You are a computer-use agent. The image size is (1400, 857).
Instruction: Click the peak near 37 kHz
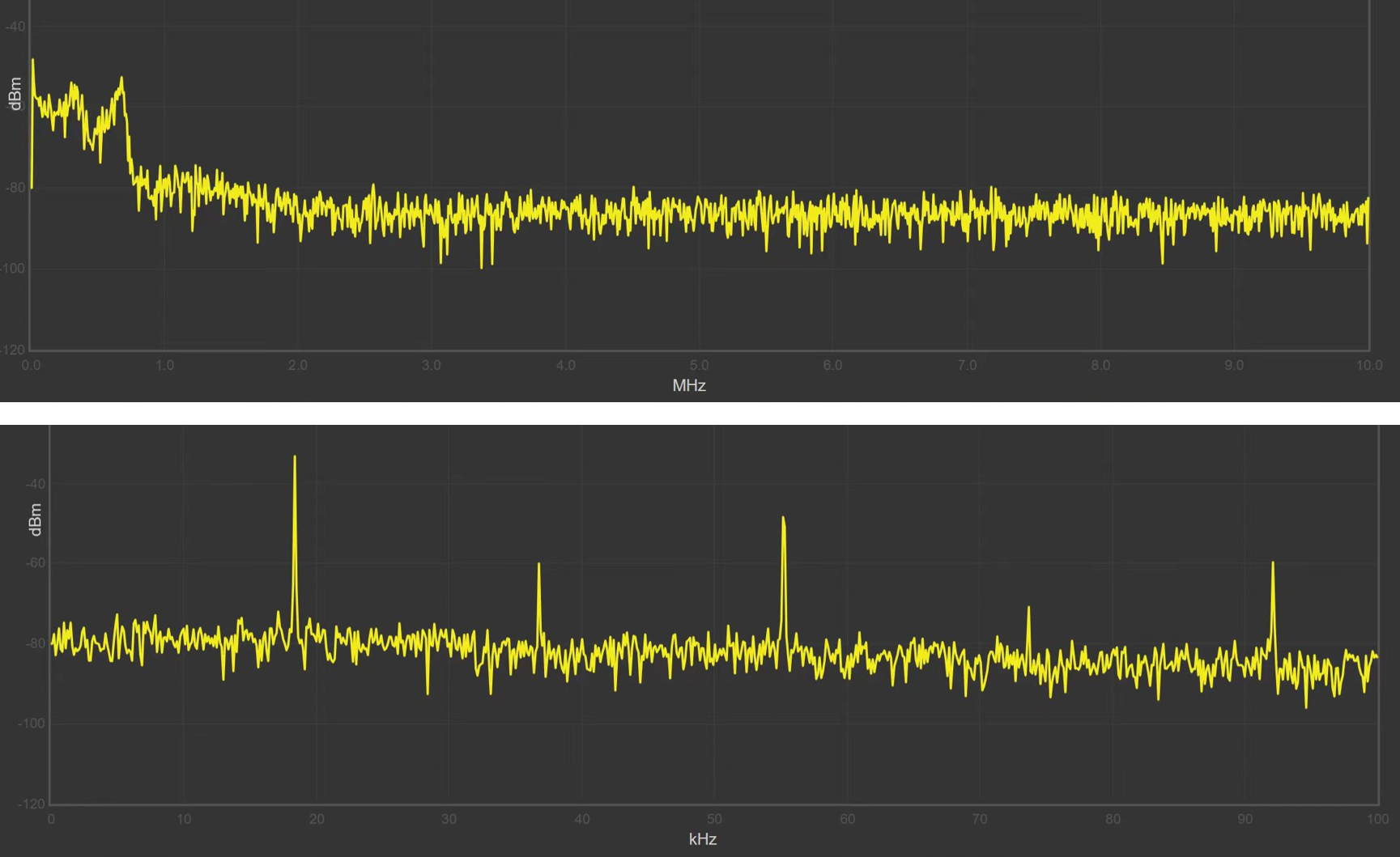tap(538, 566)
